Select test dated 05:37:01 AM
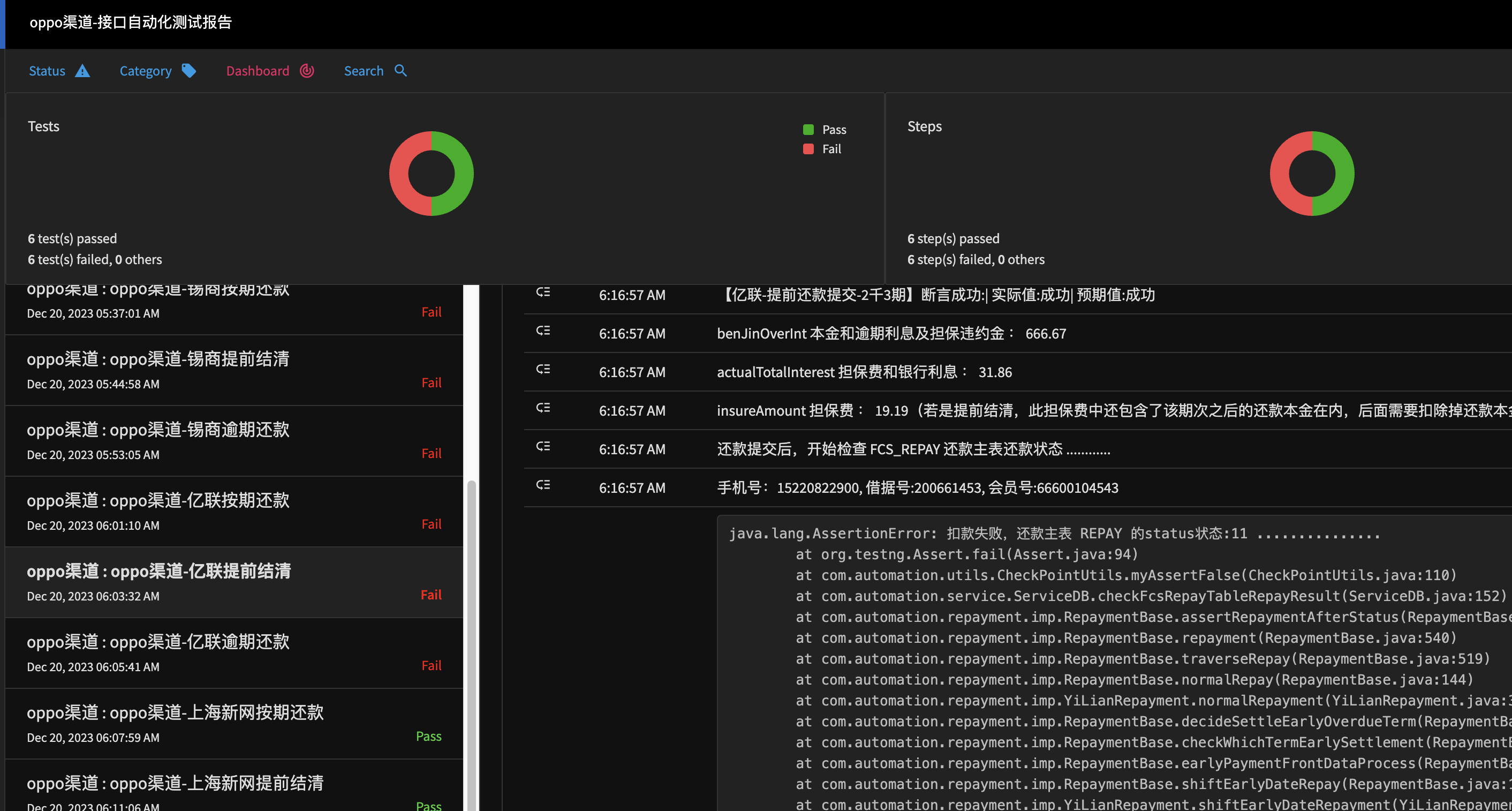 click(234, 310)
